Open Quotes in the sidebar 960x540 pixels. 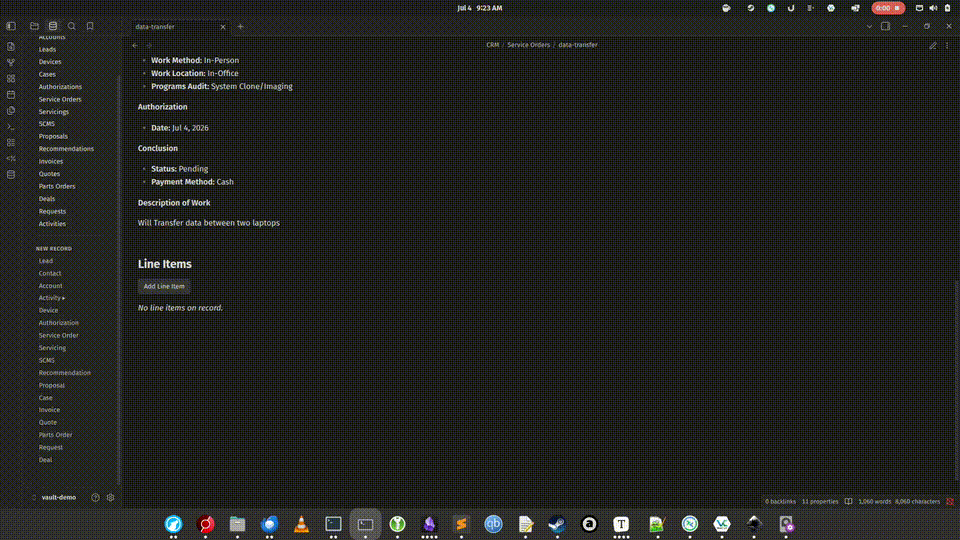[x=49, y=174]
